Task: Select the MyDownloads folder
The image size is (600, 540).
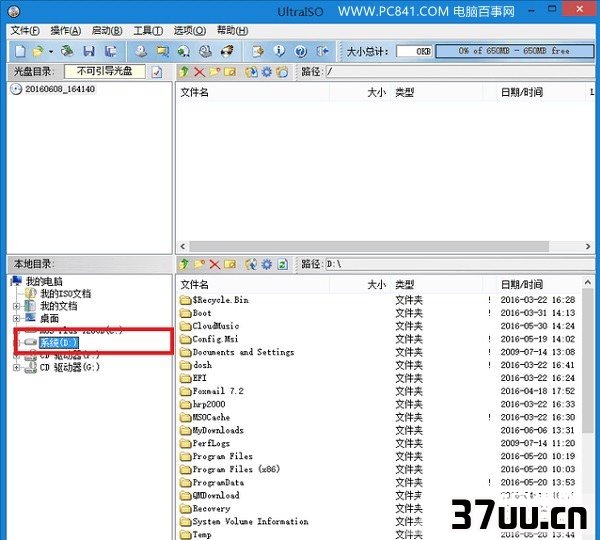Action: click(x=218, y=430)
